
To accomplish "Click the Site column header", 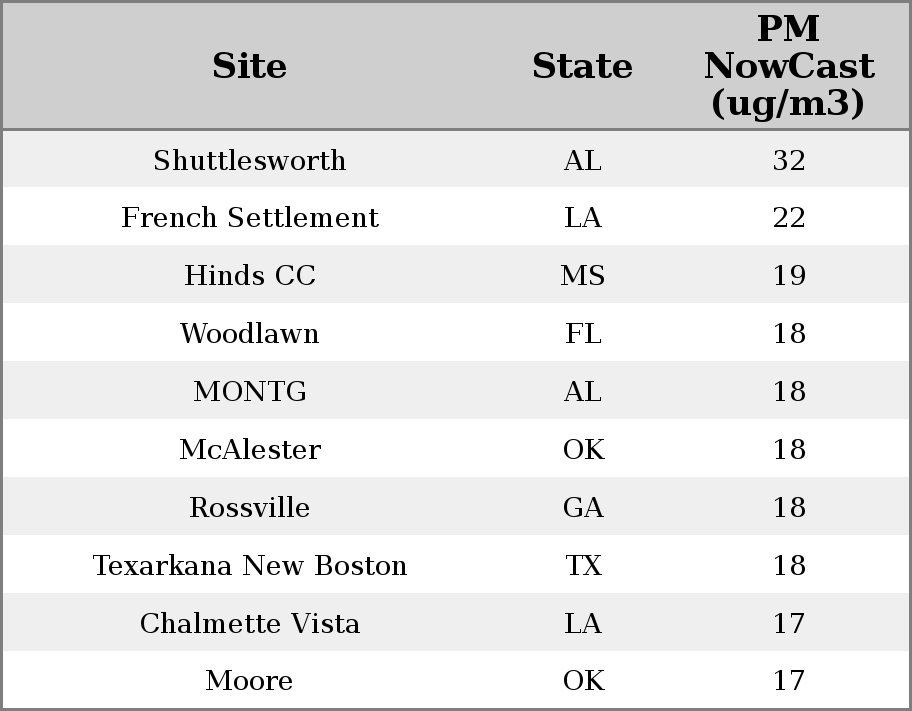I will coord(250,66).
